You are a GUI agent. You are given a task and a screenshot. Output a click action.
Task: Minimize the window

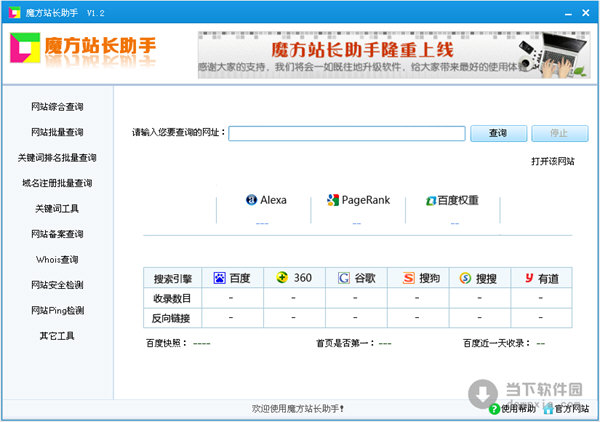click(568, 13)
